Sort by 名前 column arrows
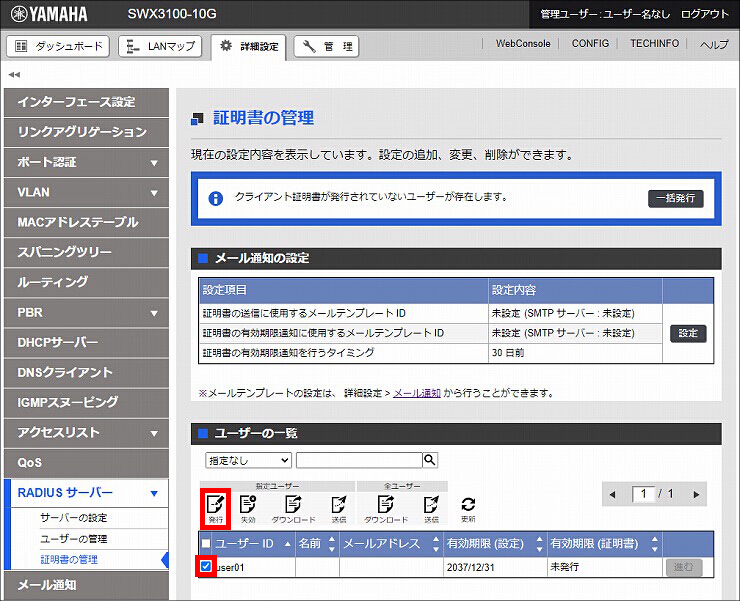Viewport: 740px width, 601px height. coord(331,544)
